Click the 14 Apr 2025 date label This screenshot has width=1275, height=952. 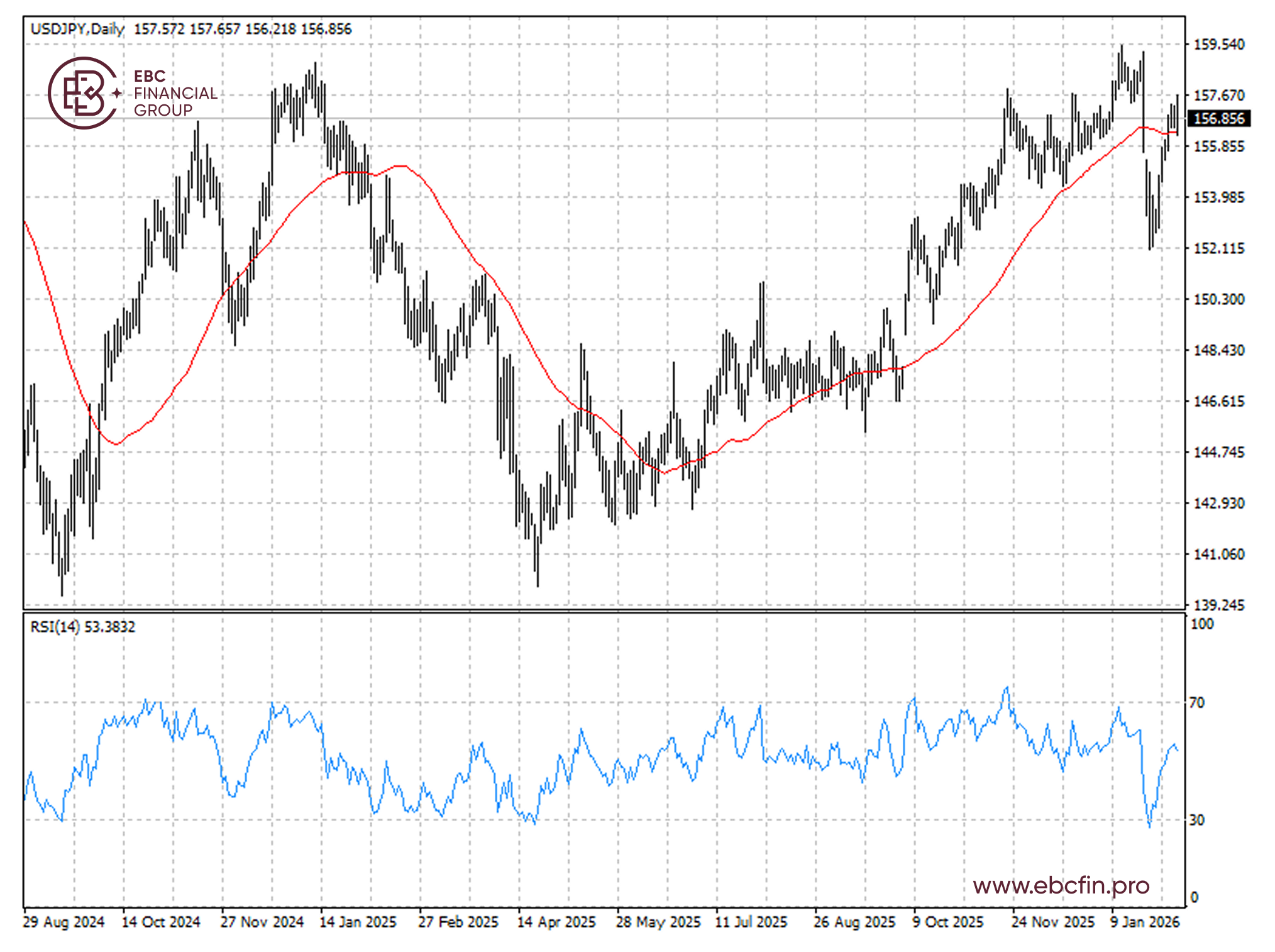(556, 922)
